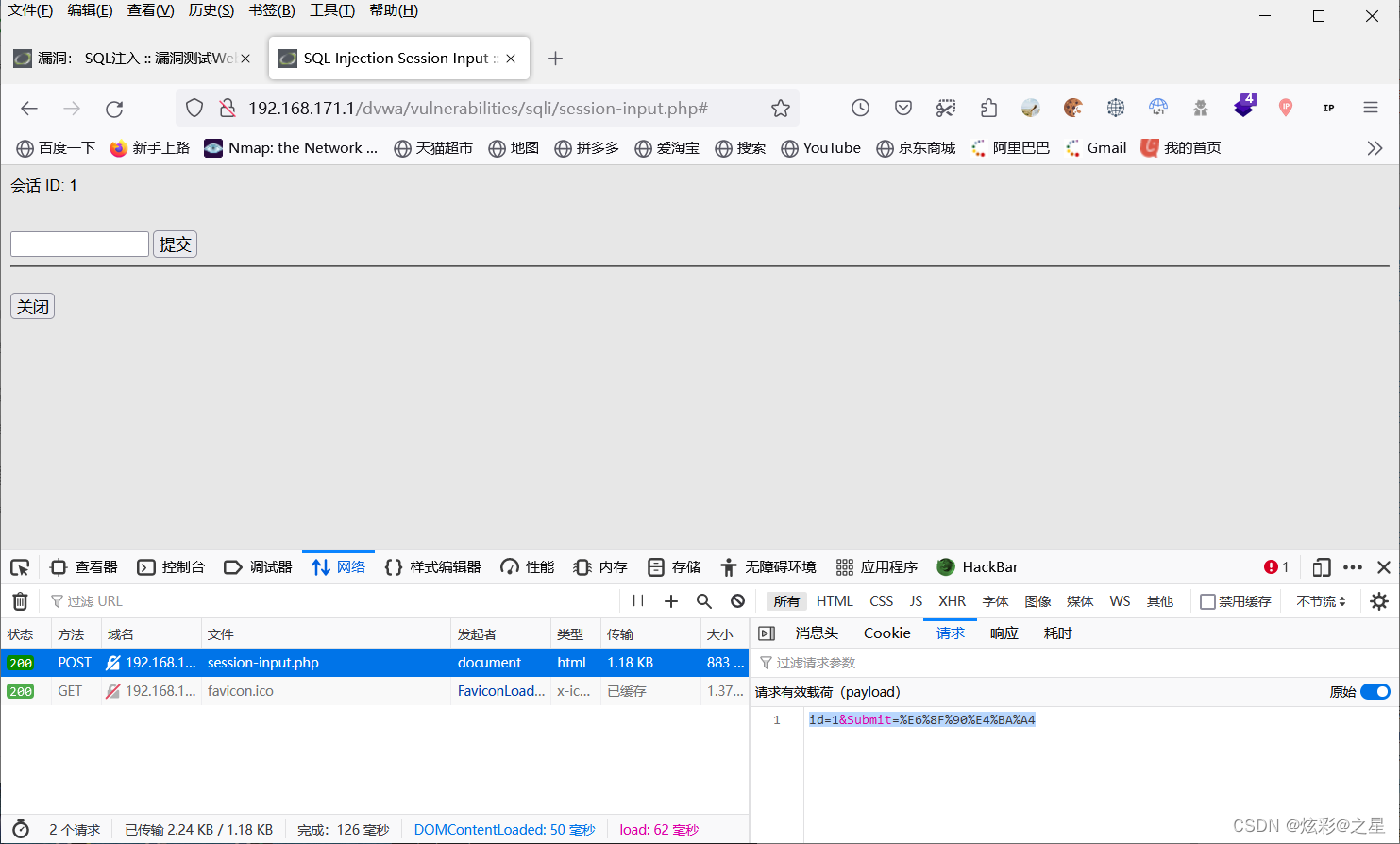Open the 书签 menu

[272, 10]
